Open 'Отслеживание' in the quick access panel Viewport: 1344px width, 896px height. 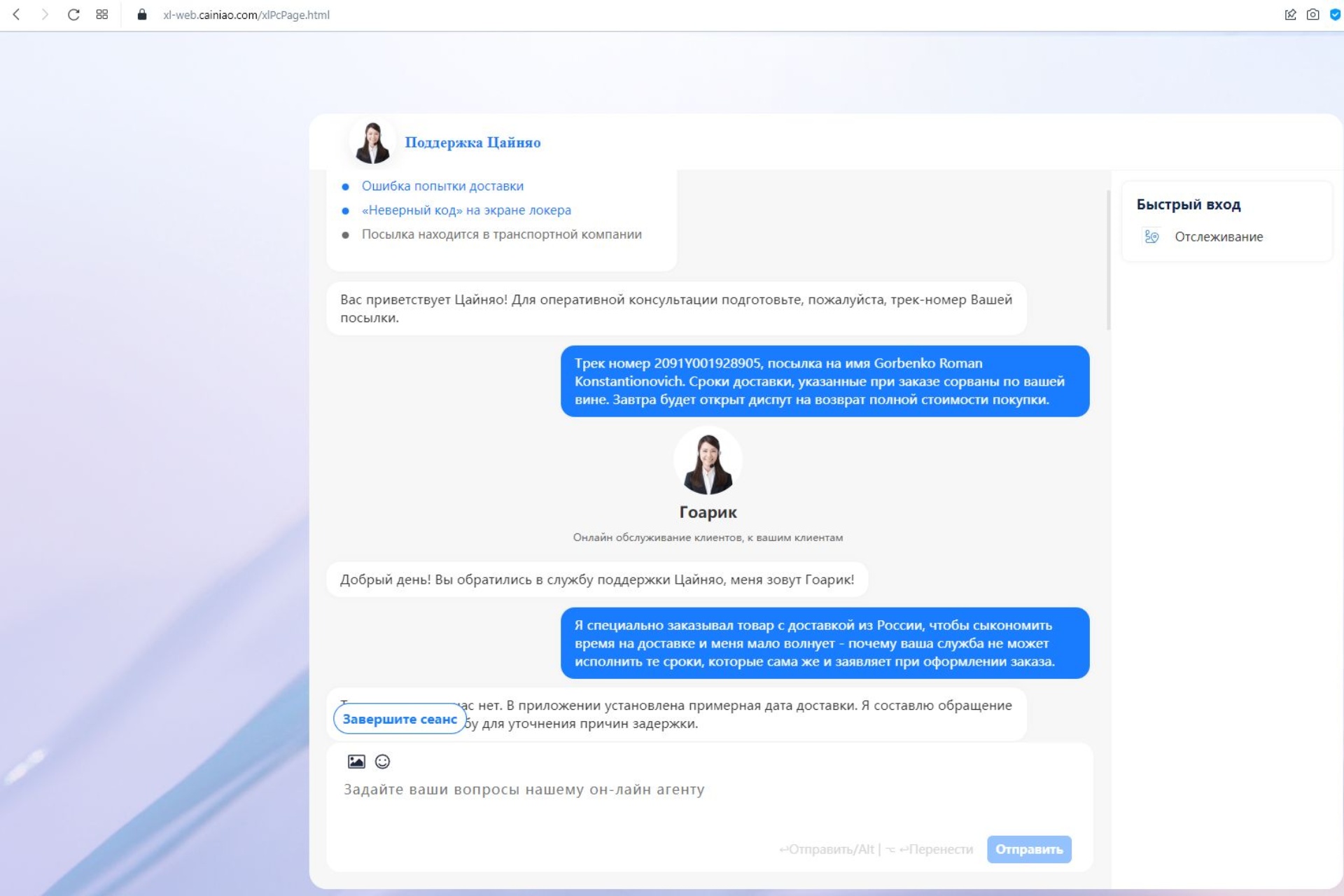point(1219,237)
